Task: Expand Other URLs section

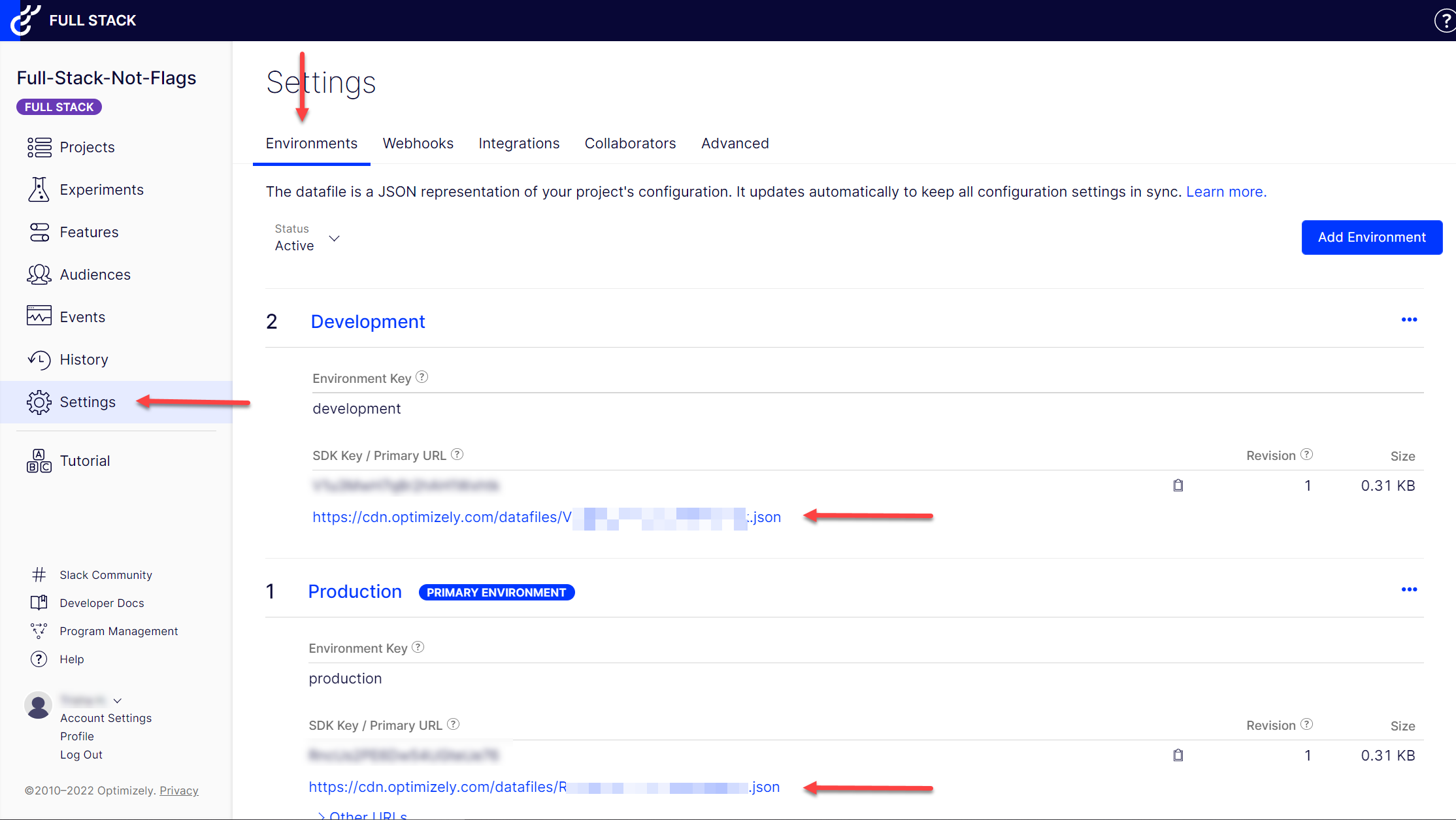Action: (363, 815)
